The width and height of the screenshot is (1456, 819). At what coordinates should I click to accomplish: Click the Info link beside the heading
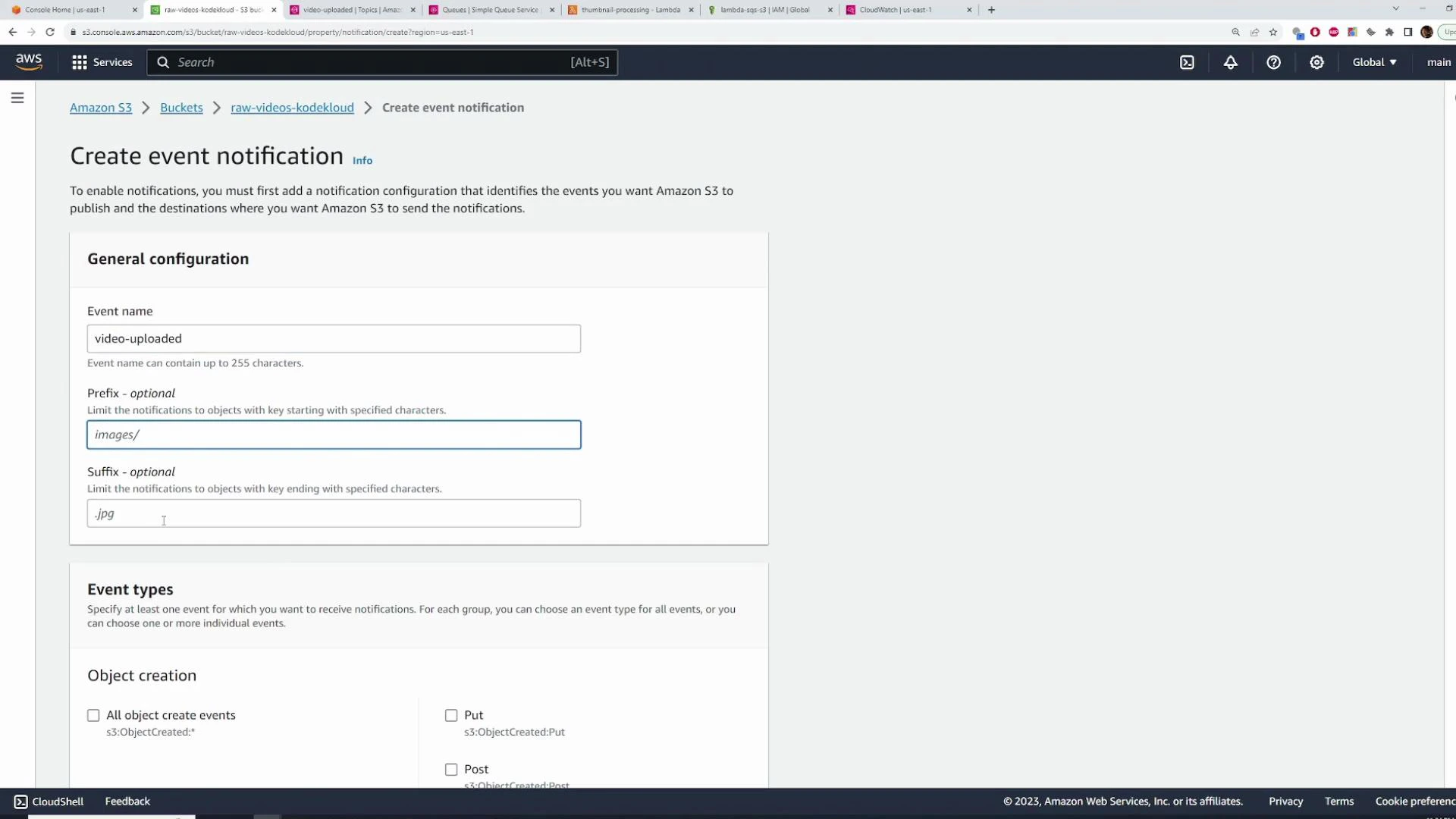[362, 160]
